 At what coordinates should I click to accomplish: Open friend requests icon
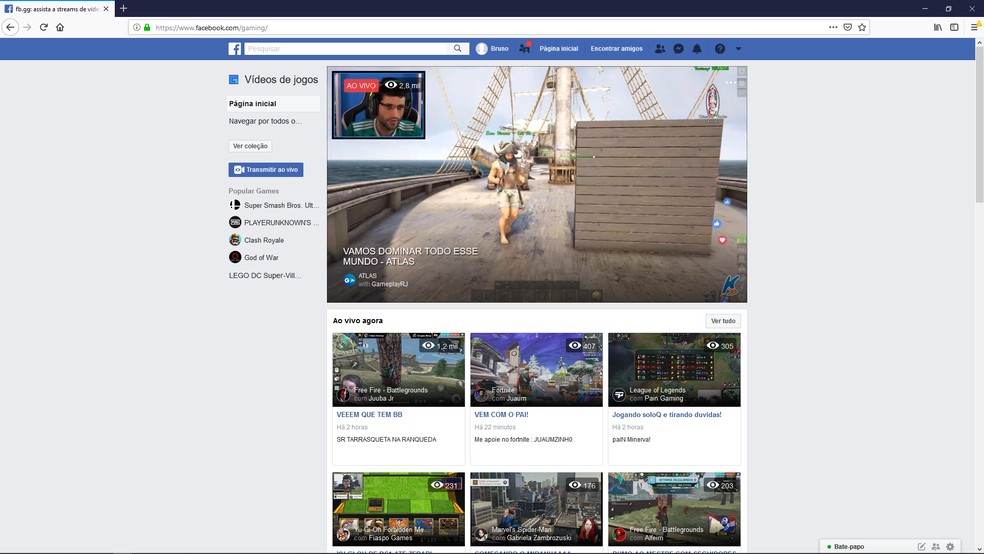tap(660, 48)
